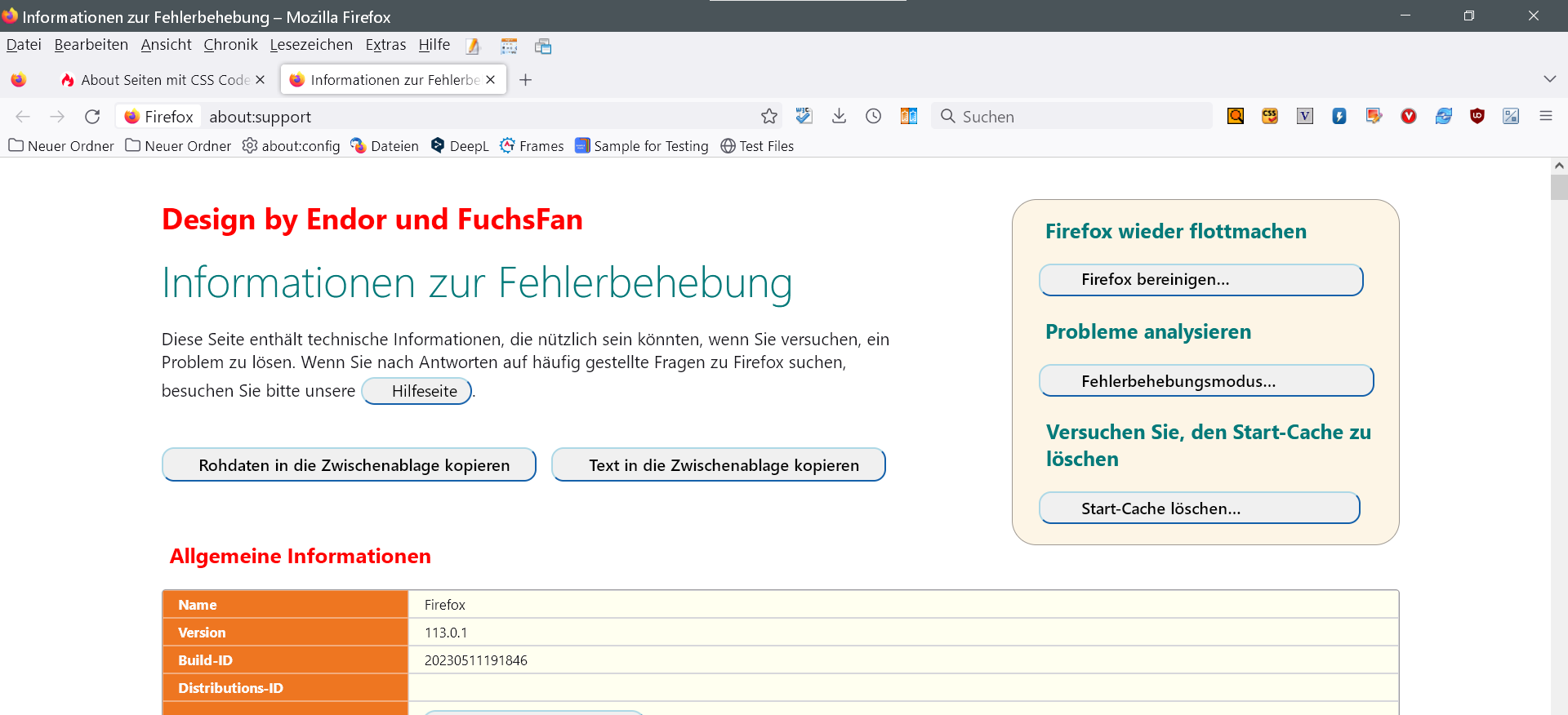Bookmark this page using the star icon

(x=768, y=117)
